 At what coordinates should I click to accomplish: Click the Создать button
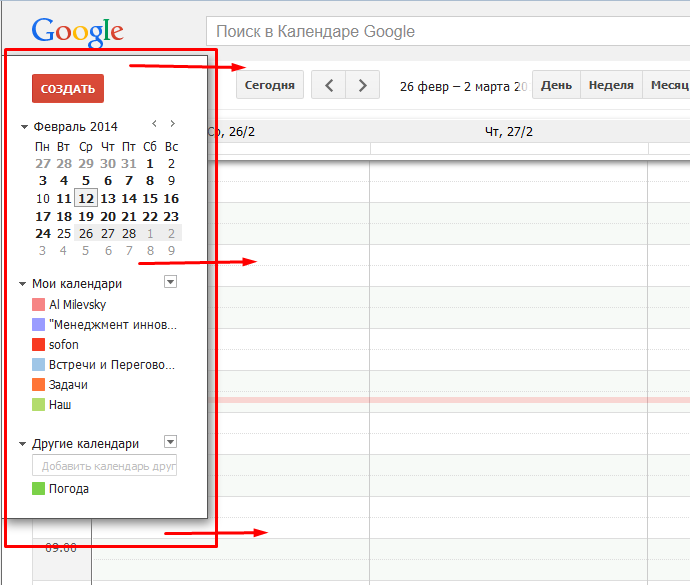pos(68,88)
